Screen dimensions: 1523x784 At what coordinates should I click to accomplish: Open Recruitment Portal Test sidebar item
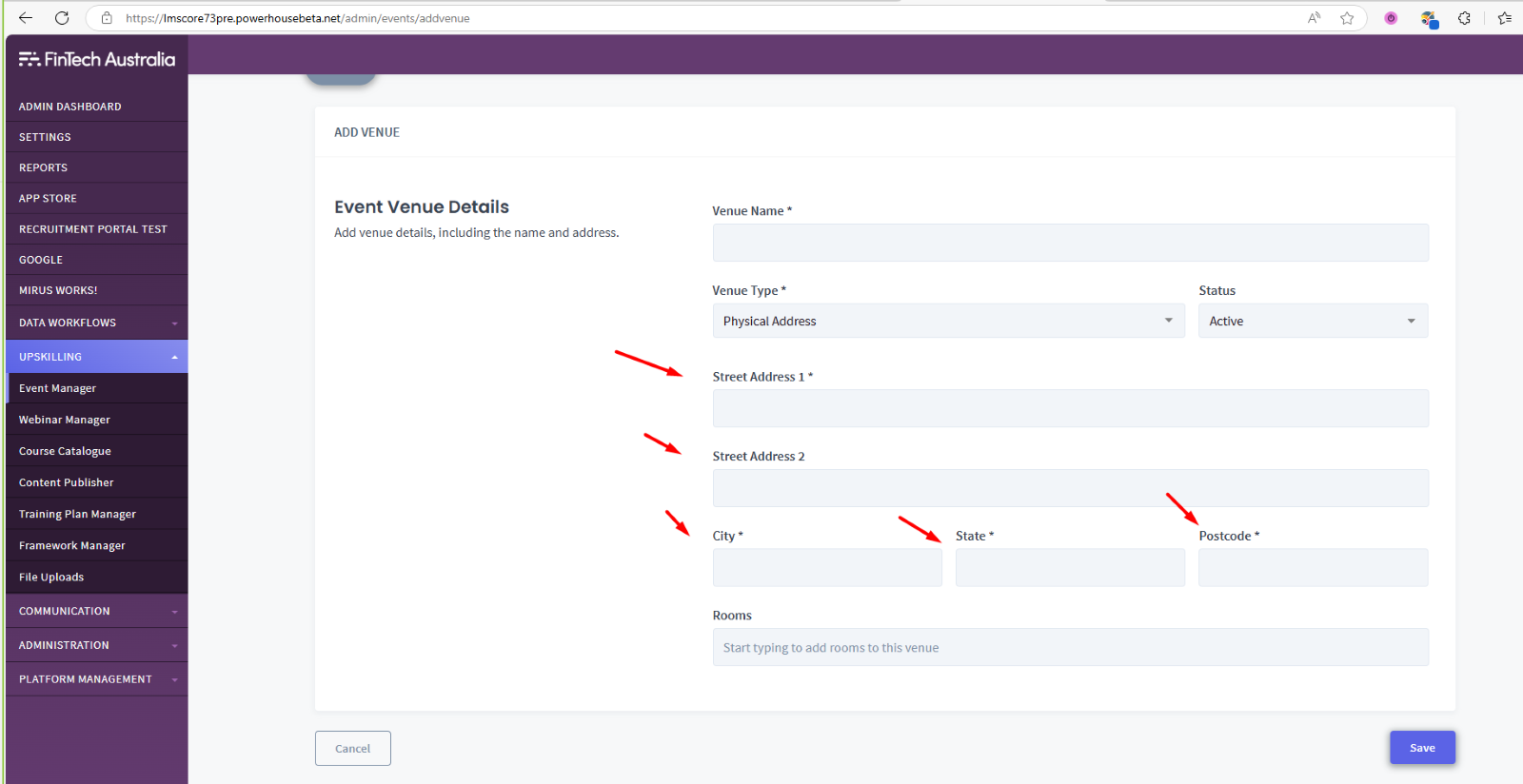click(x=96, y=229)
